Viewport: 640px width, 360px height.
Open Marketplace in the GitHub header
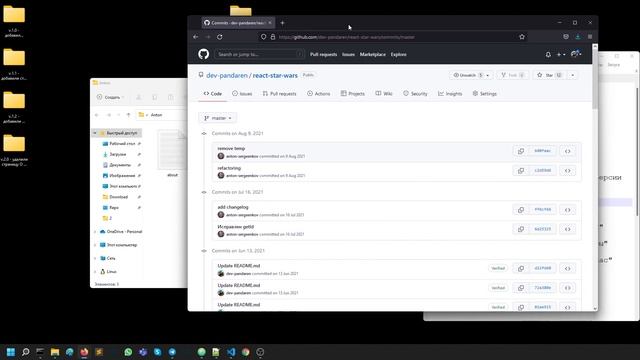tap(372, 54)
